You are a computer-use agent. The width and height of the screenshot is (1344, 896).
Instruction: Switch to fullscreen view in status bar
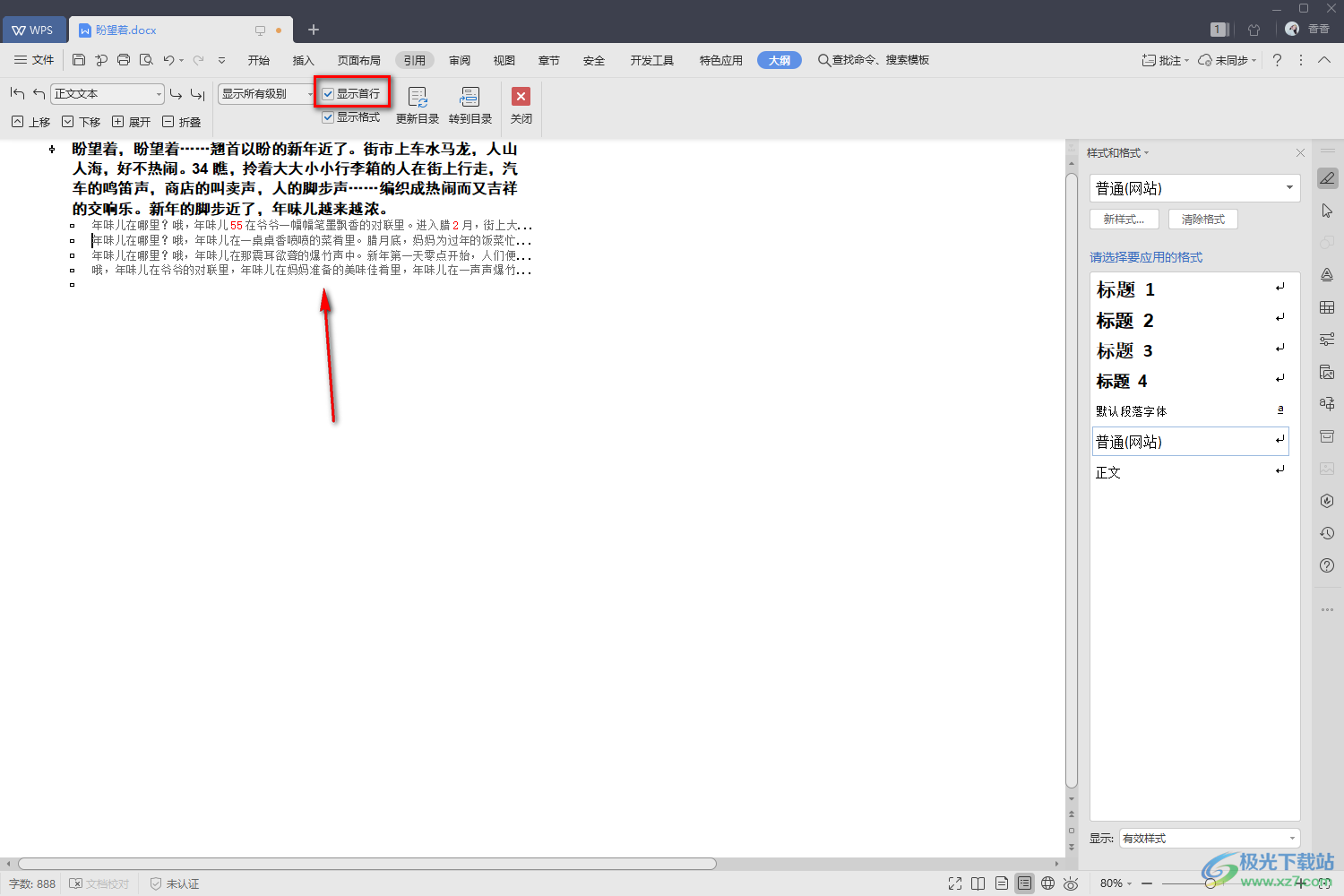(955, 883)
